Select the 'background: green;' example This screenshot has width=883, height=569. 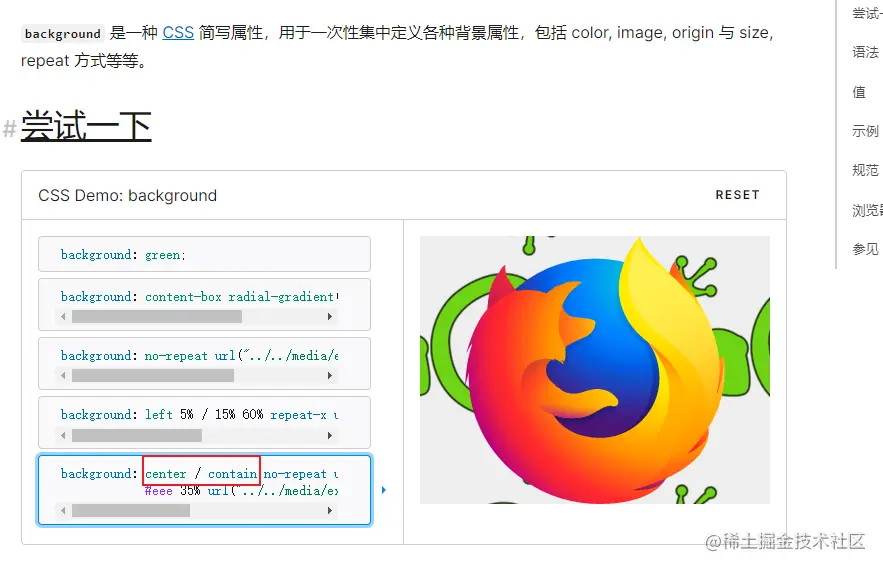(204, 254)
